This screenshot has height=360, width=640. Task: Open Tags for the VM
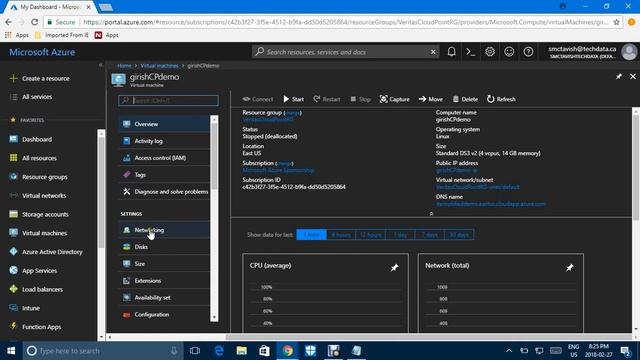164,175
